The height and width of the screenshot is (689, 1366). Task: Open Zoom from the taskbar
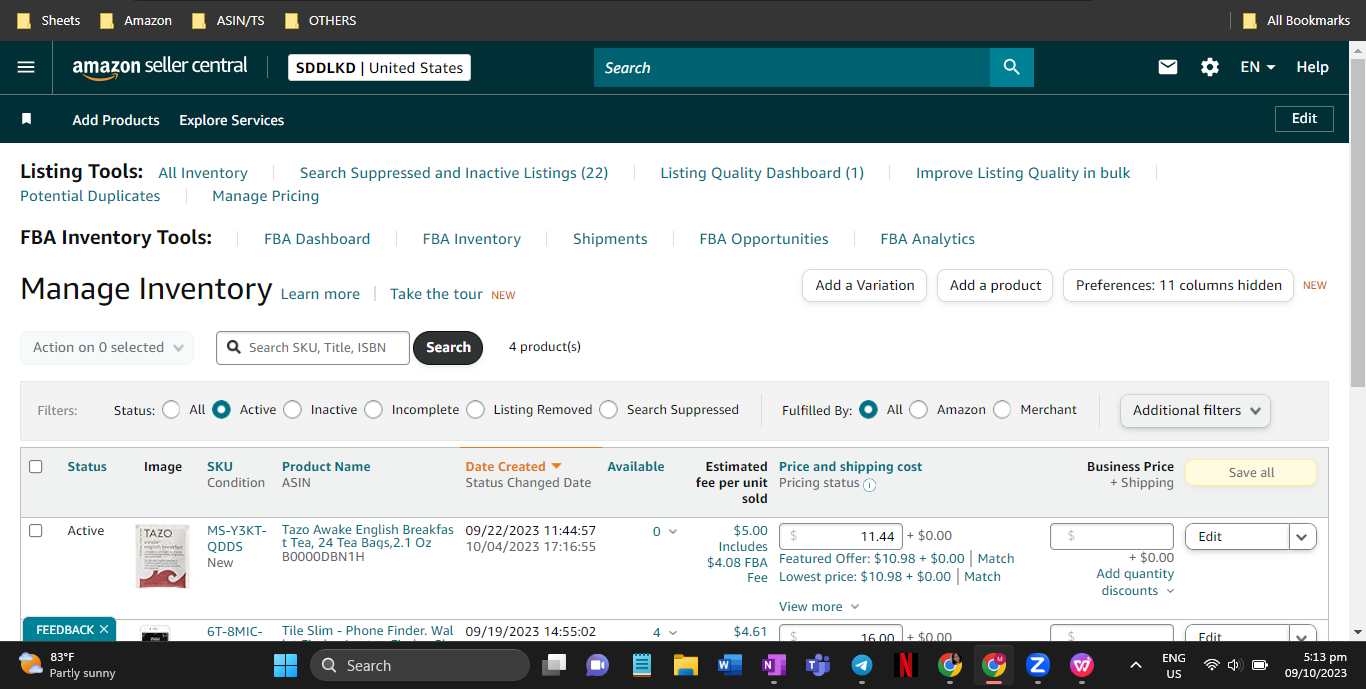(x=1037, y=665)
